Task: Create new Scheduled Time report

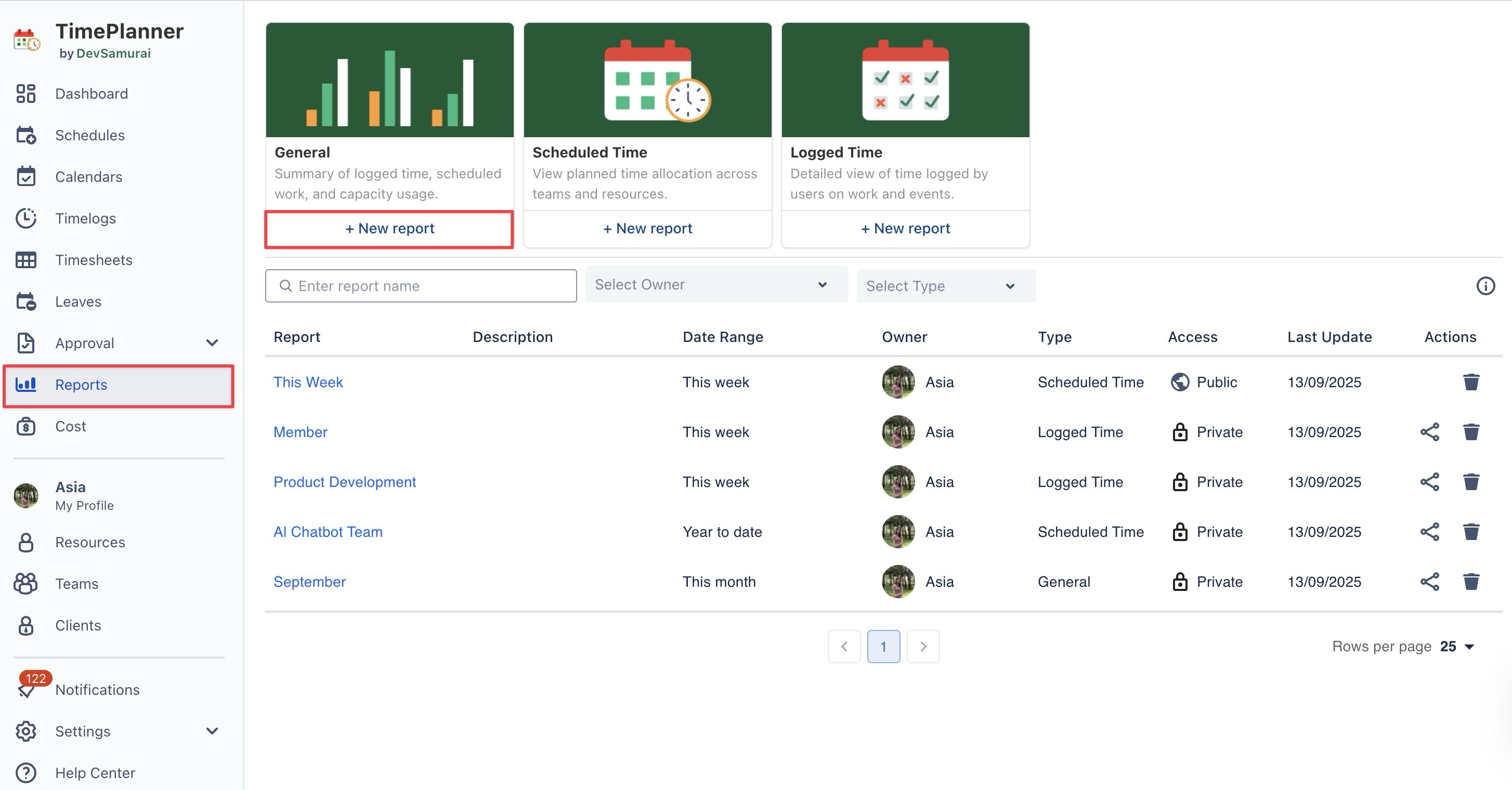Action: point(647,228)
